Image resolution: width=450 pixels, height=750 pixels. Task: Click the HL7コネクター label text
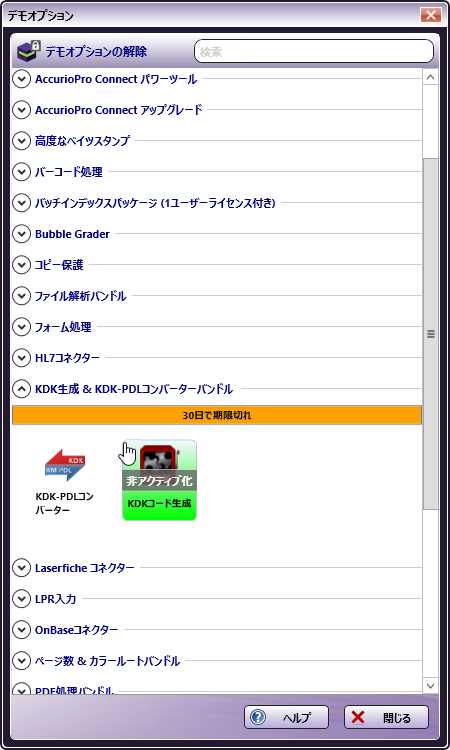(67, 357)
